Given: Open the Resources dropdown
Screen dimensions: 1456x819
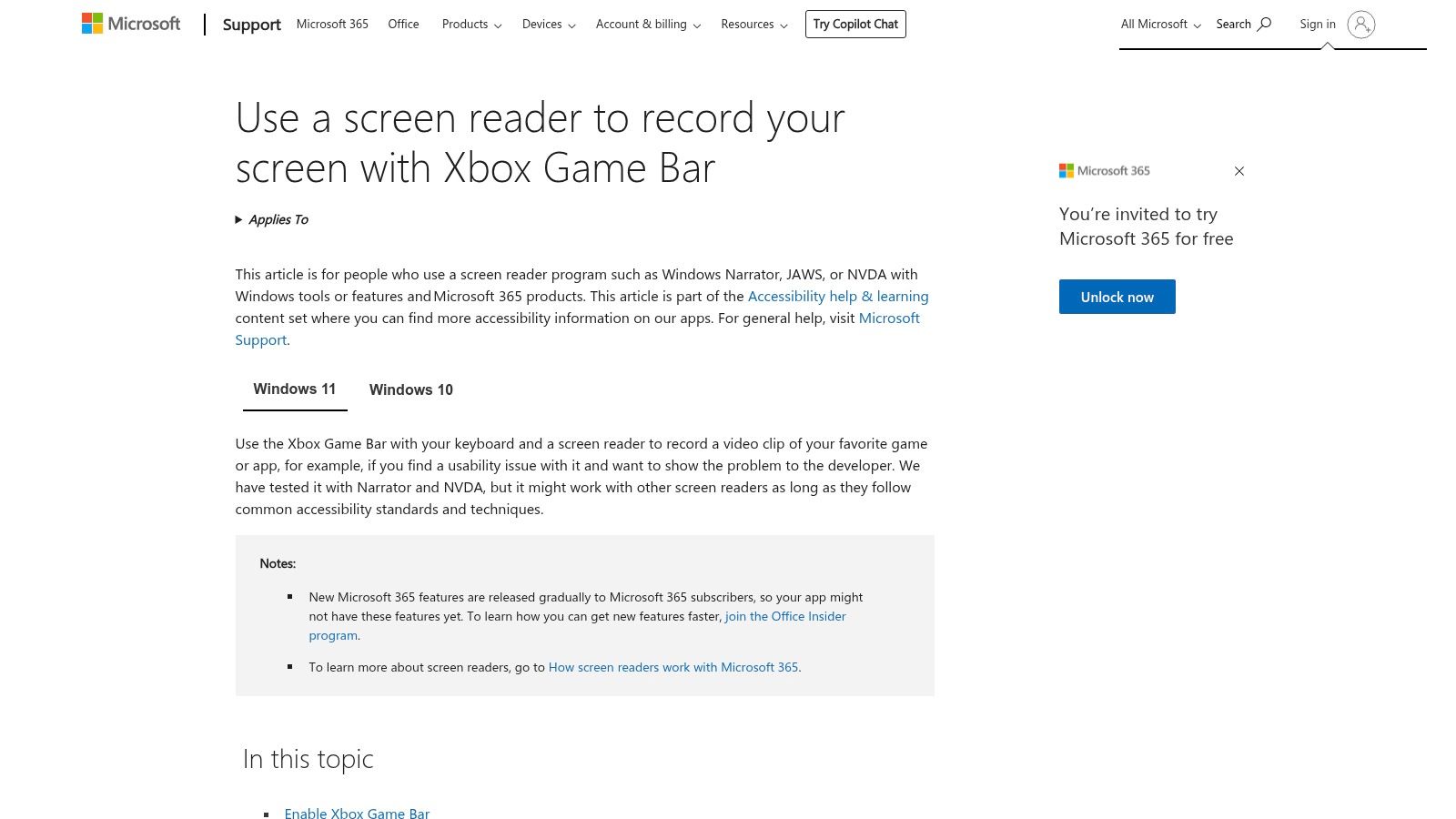Looking at the screenshot, I should (753, 25).
